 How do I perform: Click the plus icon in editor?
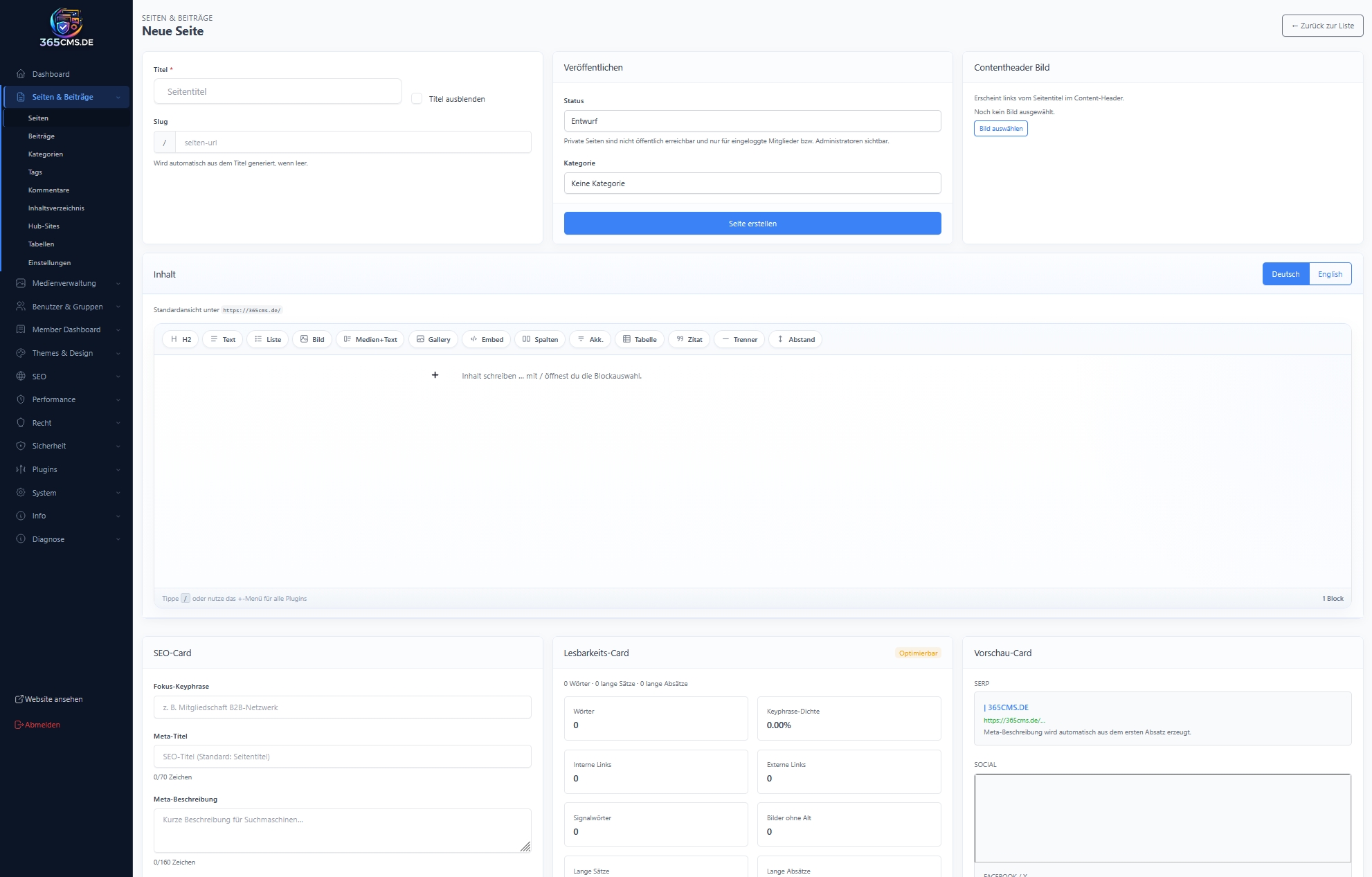(435, 375)
